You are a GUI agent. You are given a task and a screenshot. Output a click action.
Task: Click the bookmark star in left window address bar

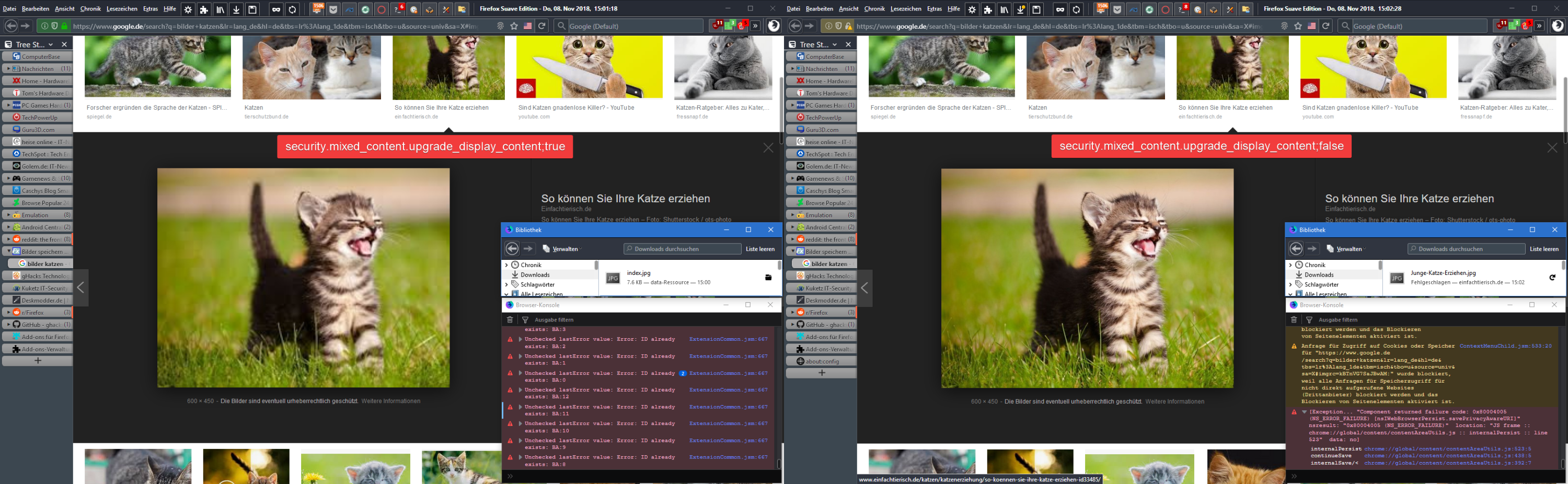[x=514, y=26]
